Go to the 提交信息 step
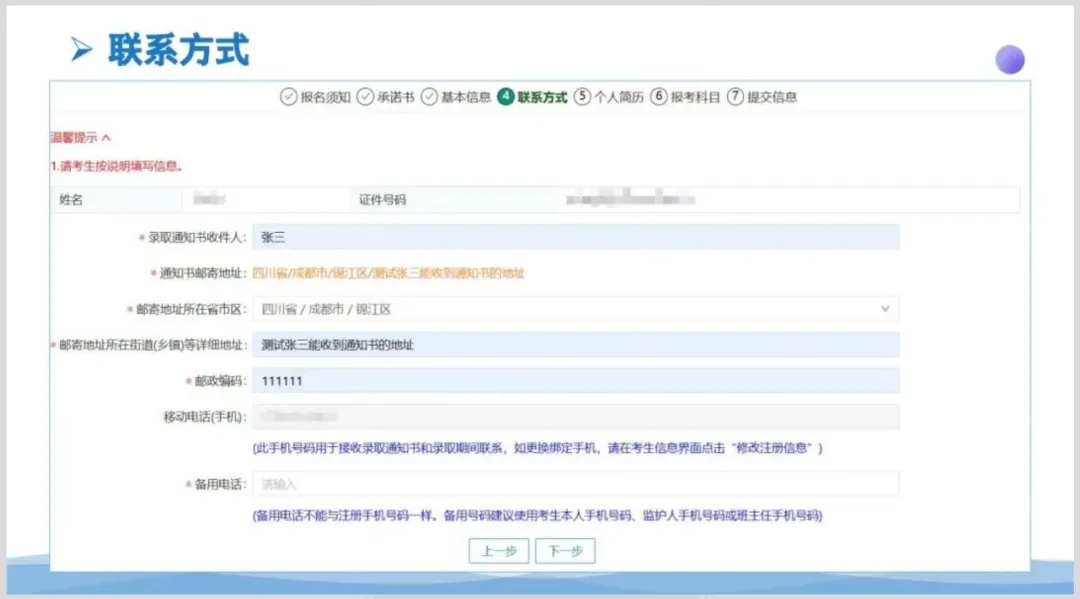The width and height of the screenshot is (1080, 599). pos(771,97)
